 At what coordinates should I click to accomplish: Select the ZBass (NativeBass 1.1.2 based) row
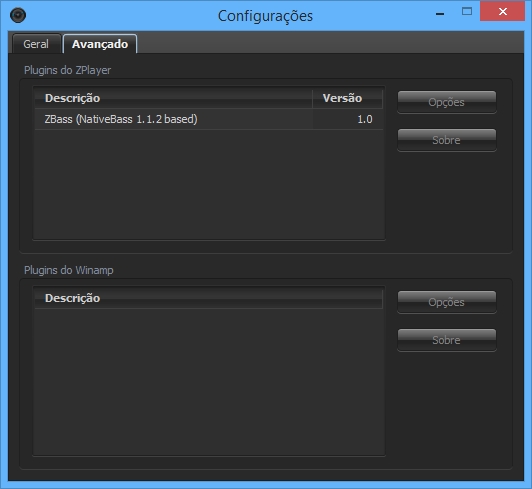209,119
